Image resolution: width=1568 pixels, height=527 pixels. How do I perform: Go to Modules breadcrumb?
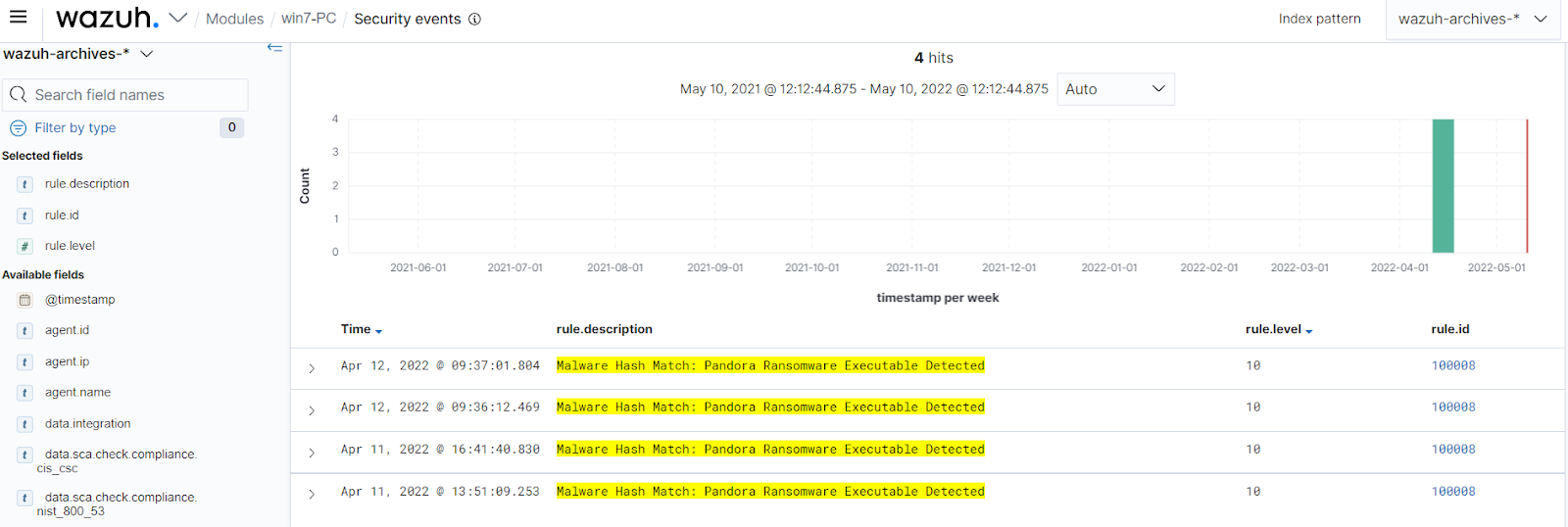[234, 19]
